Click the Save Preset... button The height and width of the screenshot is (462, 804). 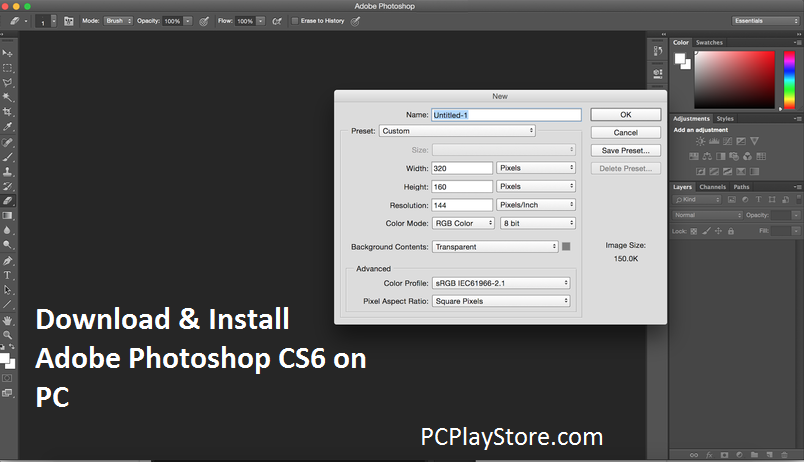pos(626,150)
